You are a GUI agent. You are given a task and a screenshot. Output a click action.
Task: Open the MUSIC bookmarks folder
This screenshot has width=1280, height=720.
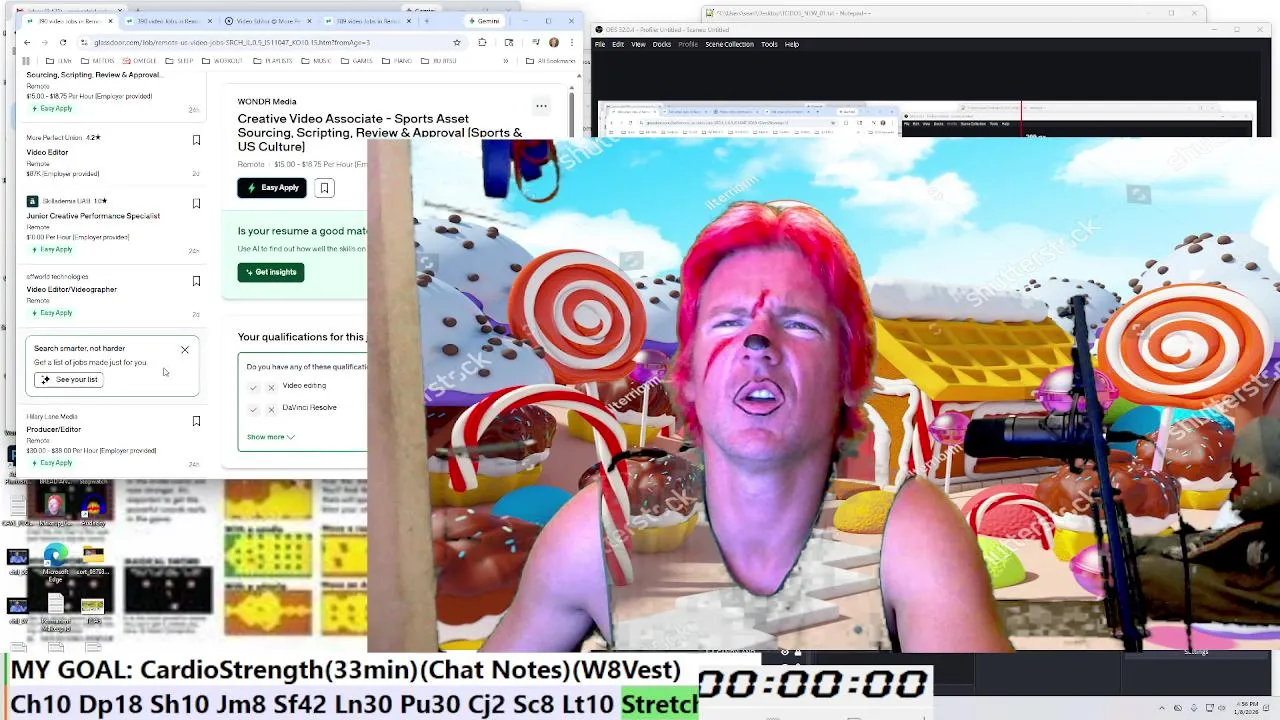(x=316, y=61)
